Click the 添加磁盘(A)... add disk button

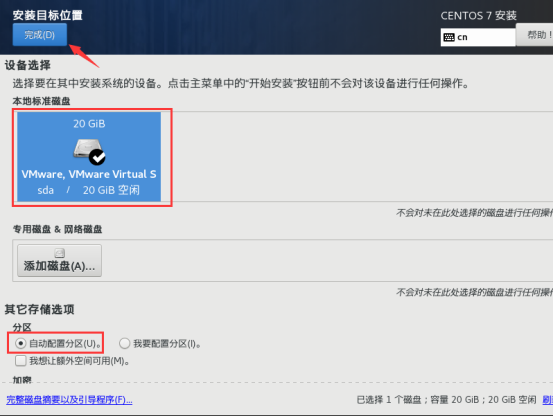60,260
